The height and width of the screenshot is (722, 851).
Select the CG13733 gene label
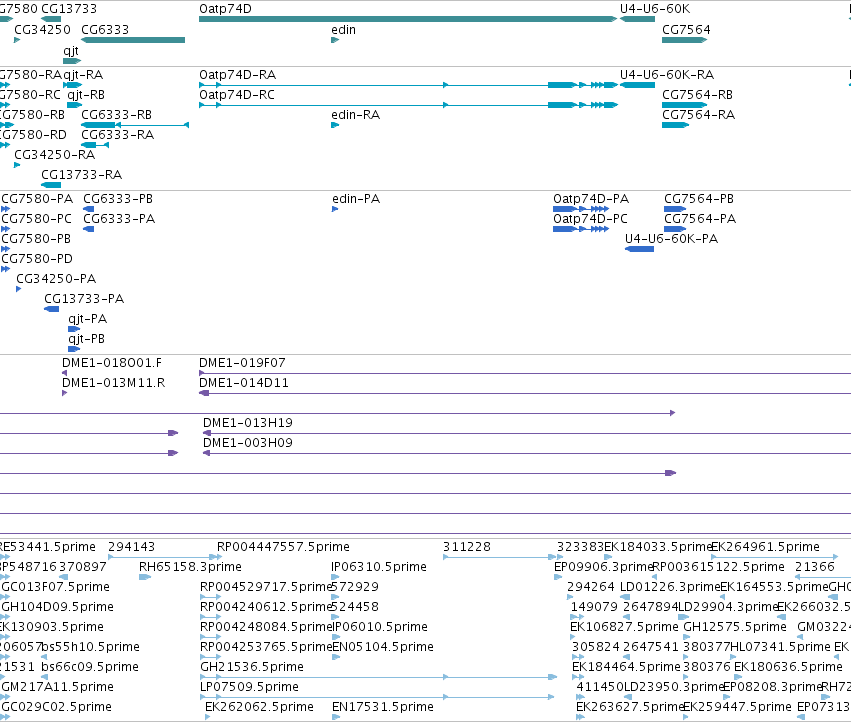[x=69, y=9]
